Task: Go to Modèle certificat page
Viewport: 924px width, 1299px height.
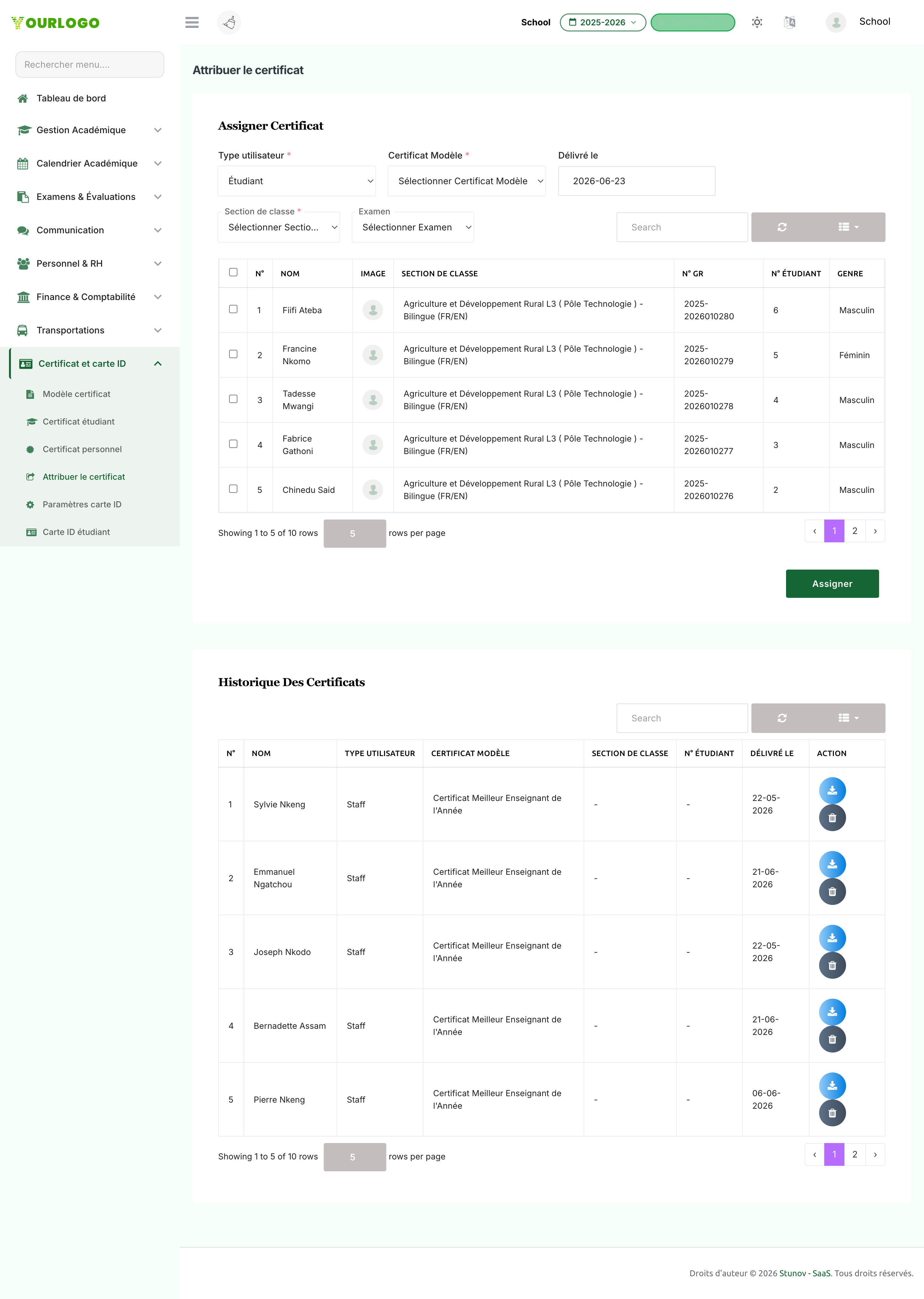Action: click(76, 394)
